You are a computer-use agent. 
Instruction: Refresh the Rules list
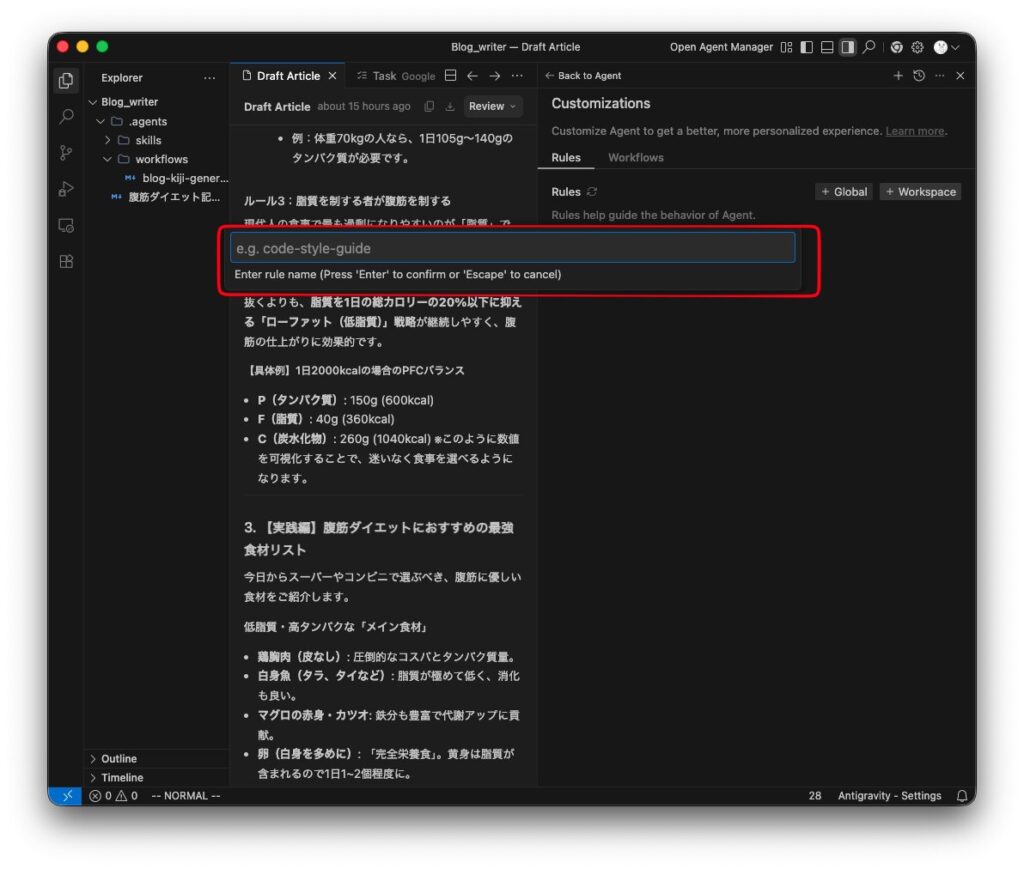(x=592, y=192)
